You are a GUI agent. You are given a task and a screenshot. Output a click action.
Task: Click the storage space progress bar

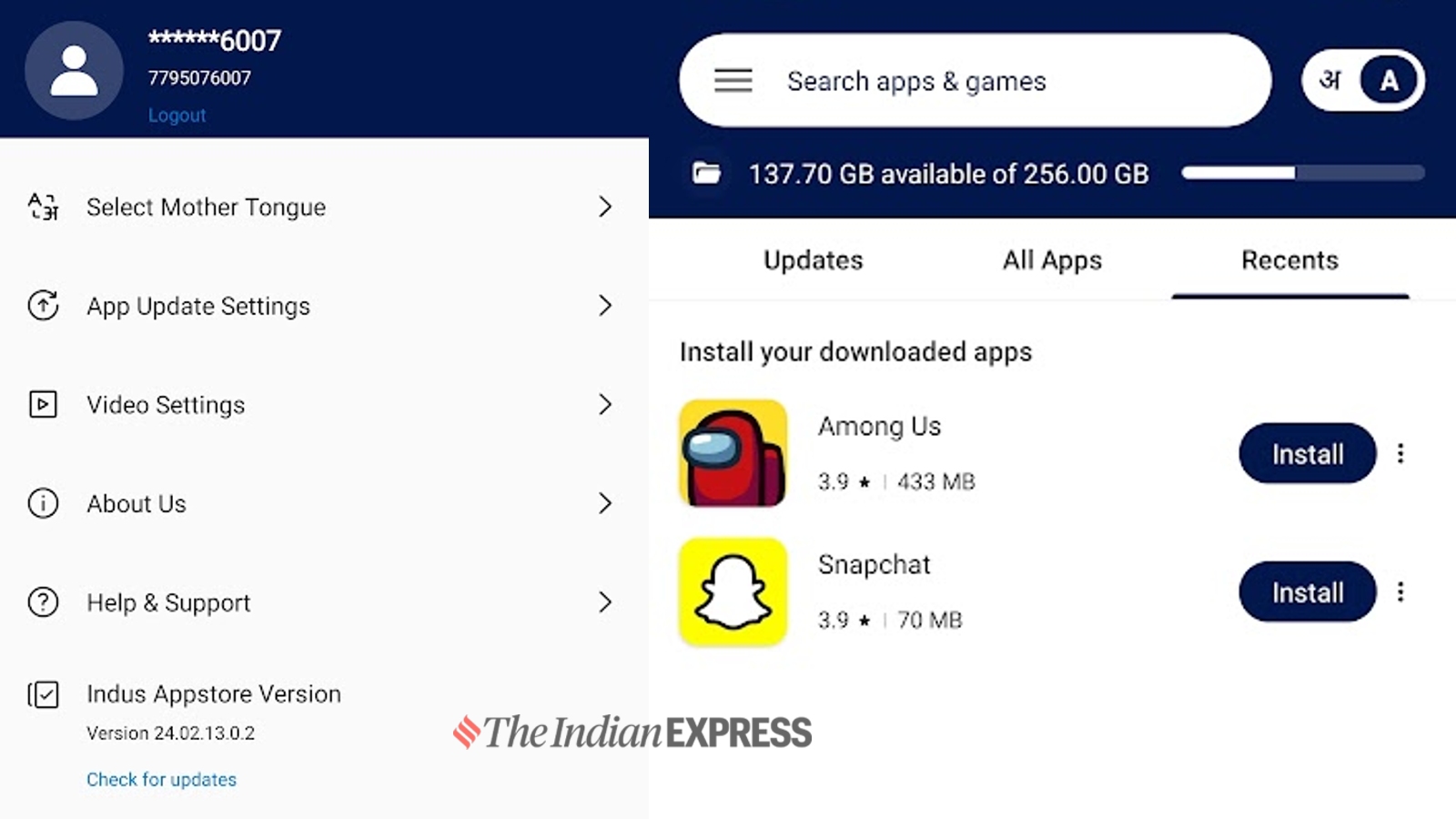(x=1303, y=172)
